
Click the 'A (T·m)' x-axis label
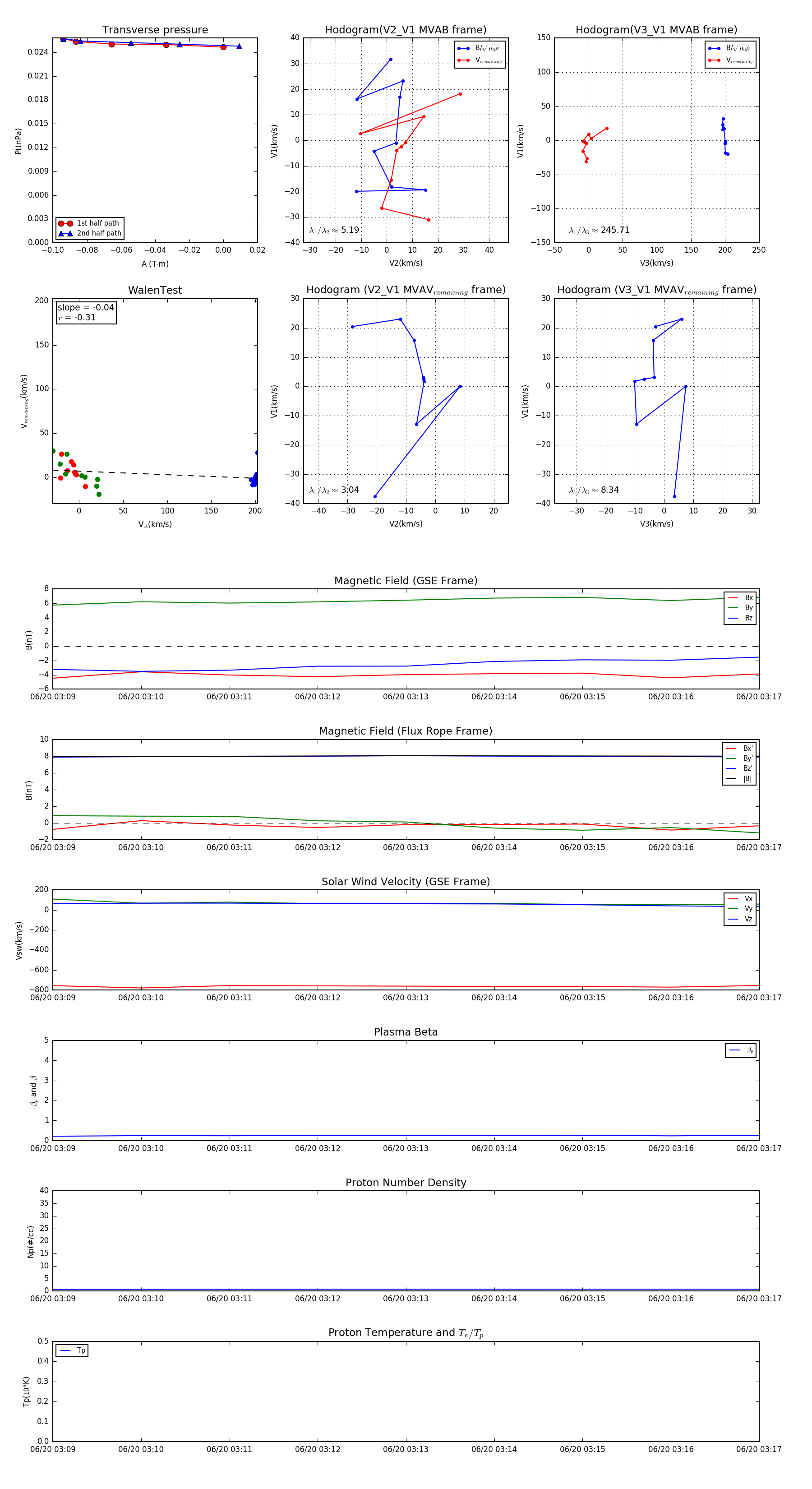155,264
